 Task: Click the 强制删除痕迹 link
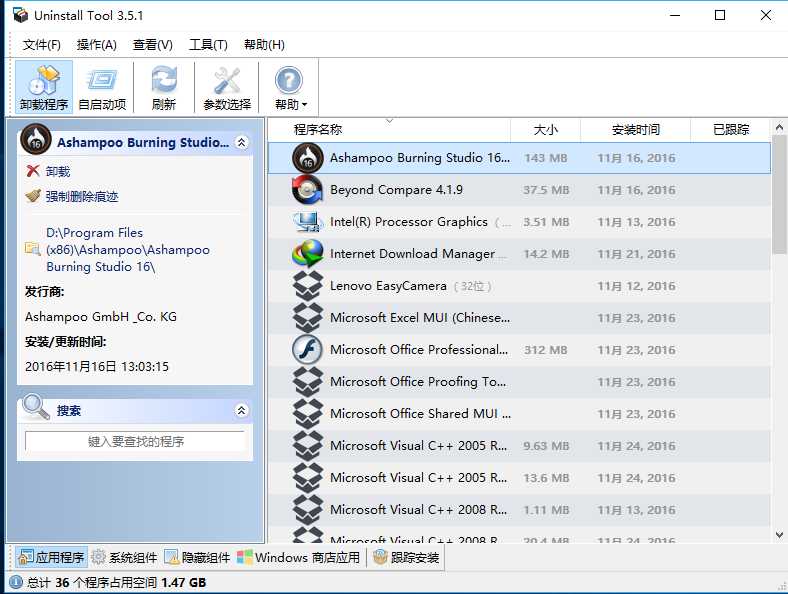coord(82,196)
